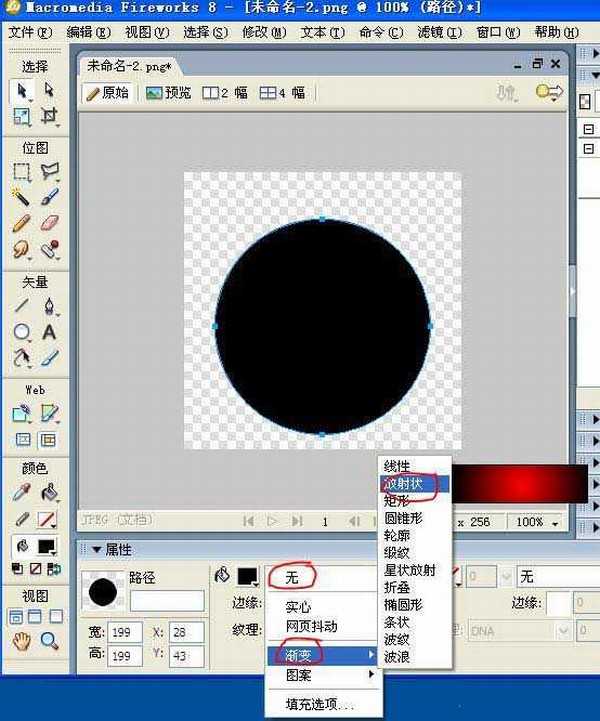Switch to the 原始 (Original) view tab
The width and height of the screenshot is (600, 721).
click(x=108, y=93)
